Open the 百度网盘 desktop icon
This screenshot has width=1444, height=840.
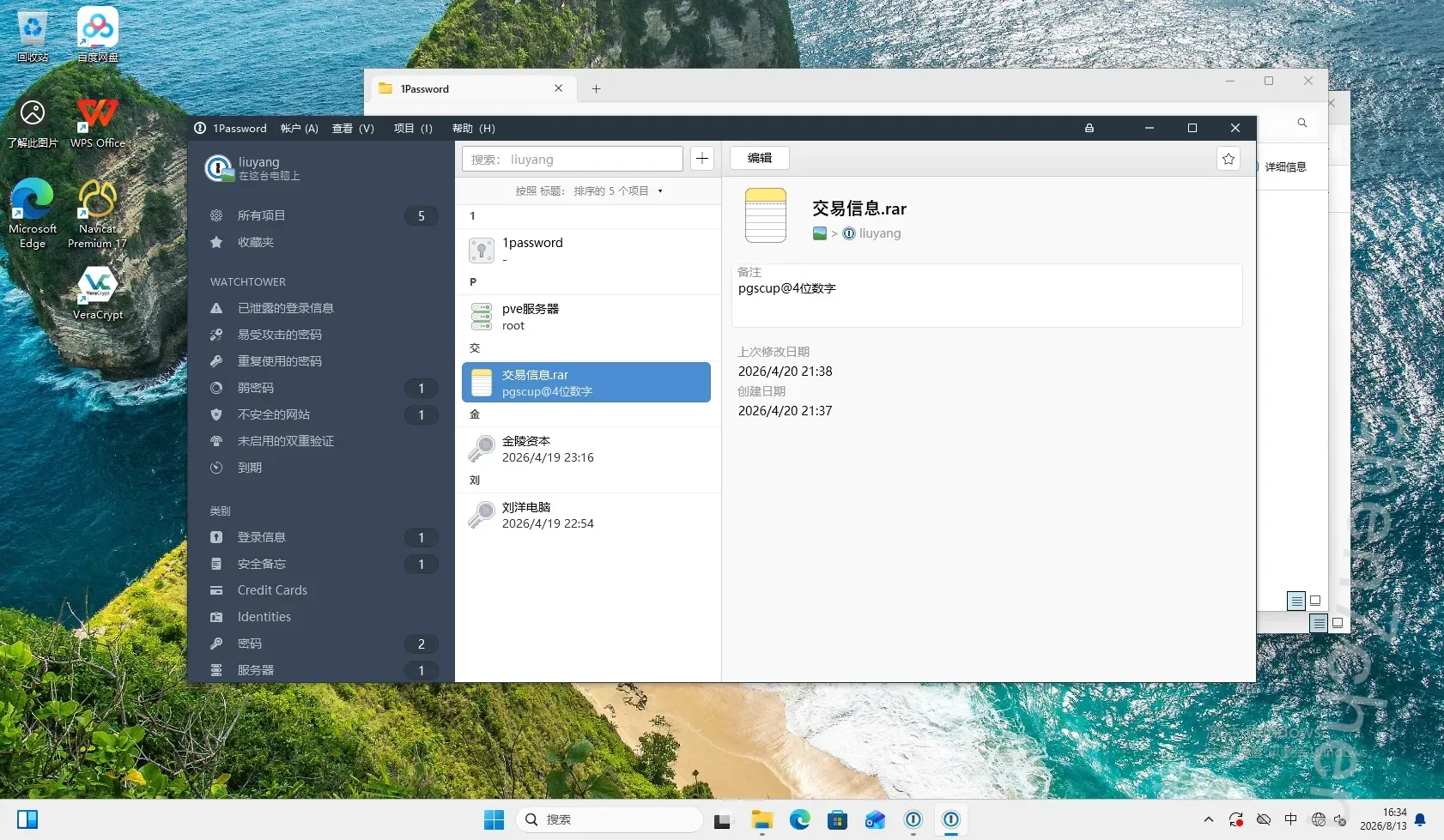[x=98, y=36]
